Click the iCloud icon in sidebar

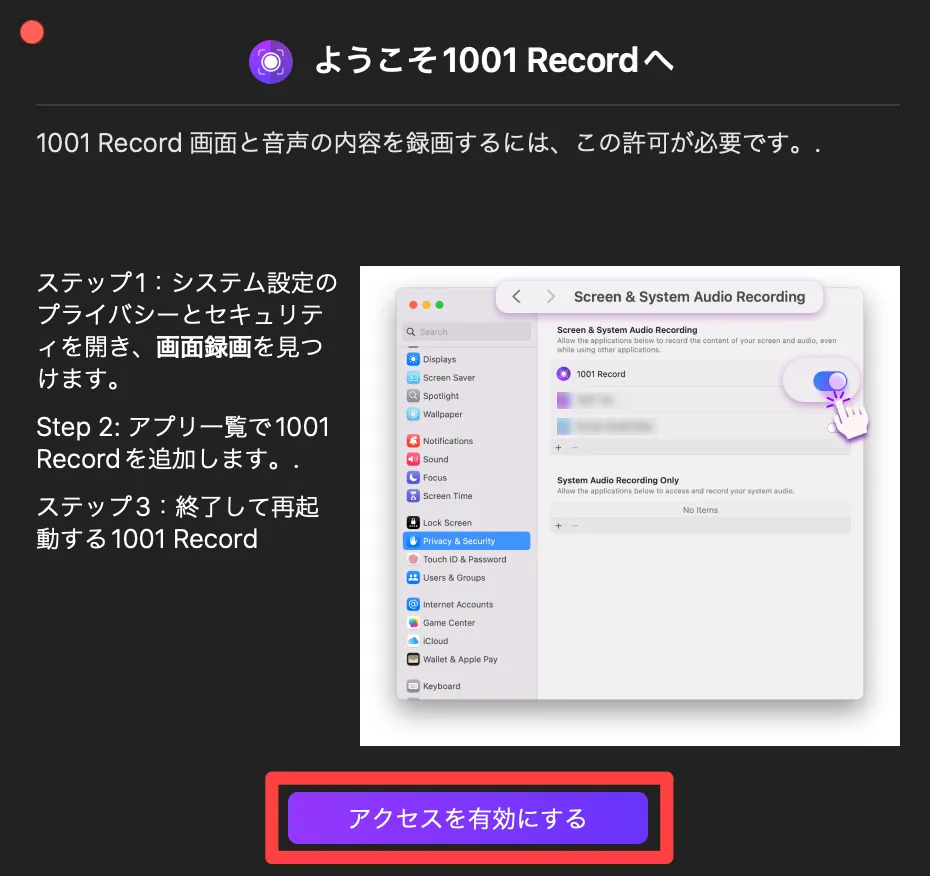click(413, 641)
